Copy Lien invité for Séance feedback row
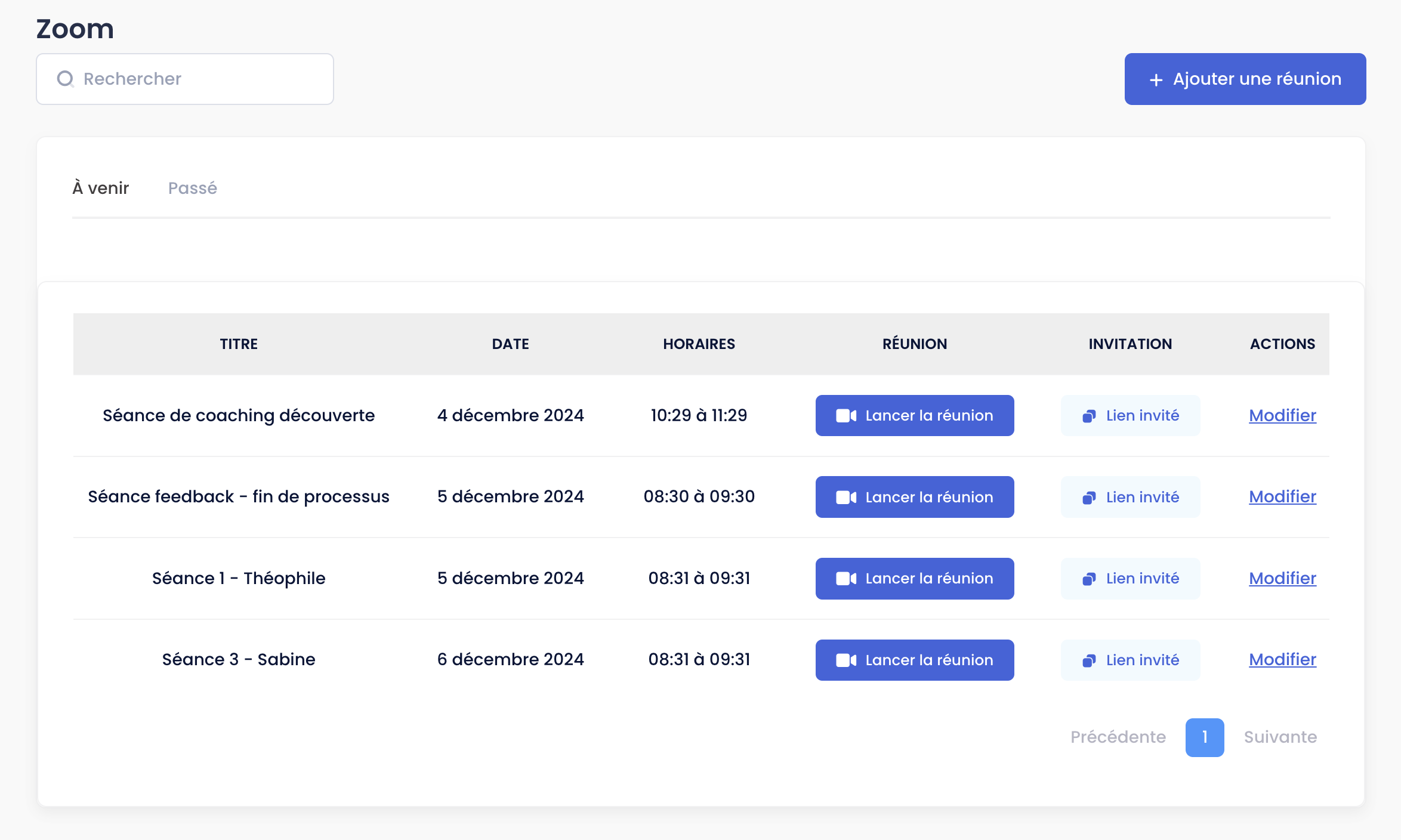Screen dimensions: 1401x840 (1130, 497)
